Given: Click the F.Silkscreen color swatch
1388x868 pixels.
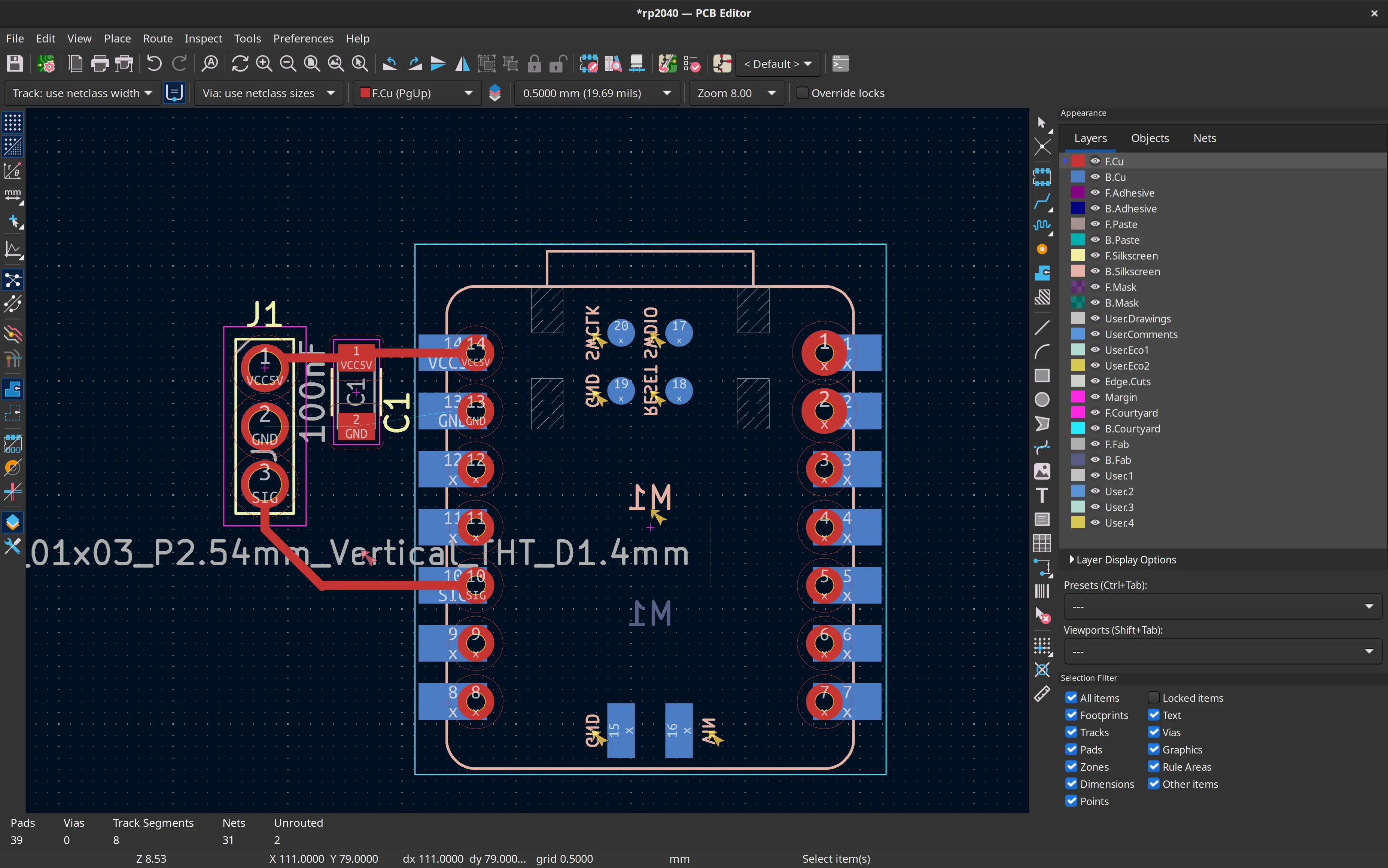Looking at the screenshot, I should (1078, 256).
